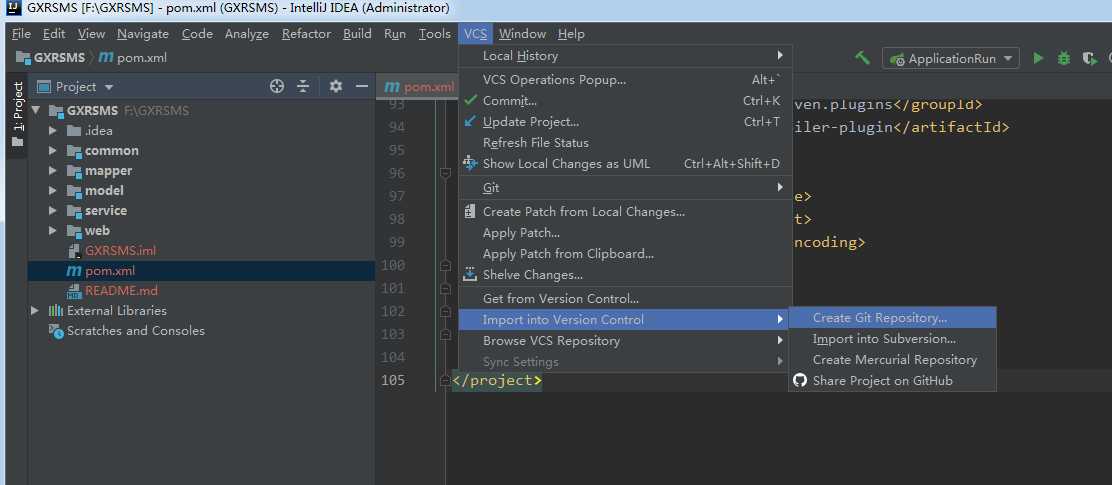1112x485 pixels.
Task: Expand the web module folder
Action: pyautogui.click(x=52, y=230)
